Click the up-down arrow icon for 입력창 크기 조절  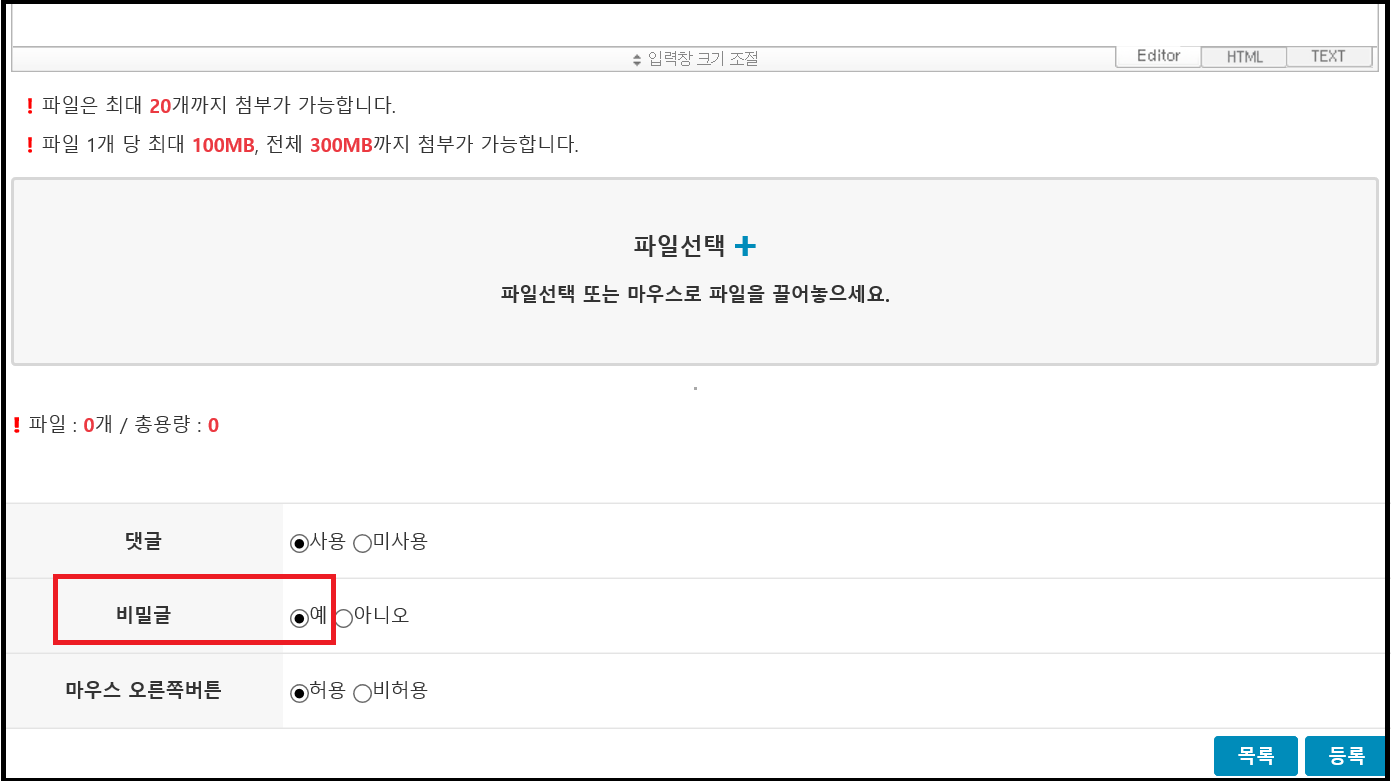point(637,60)
